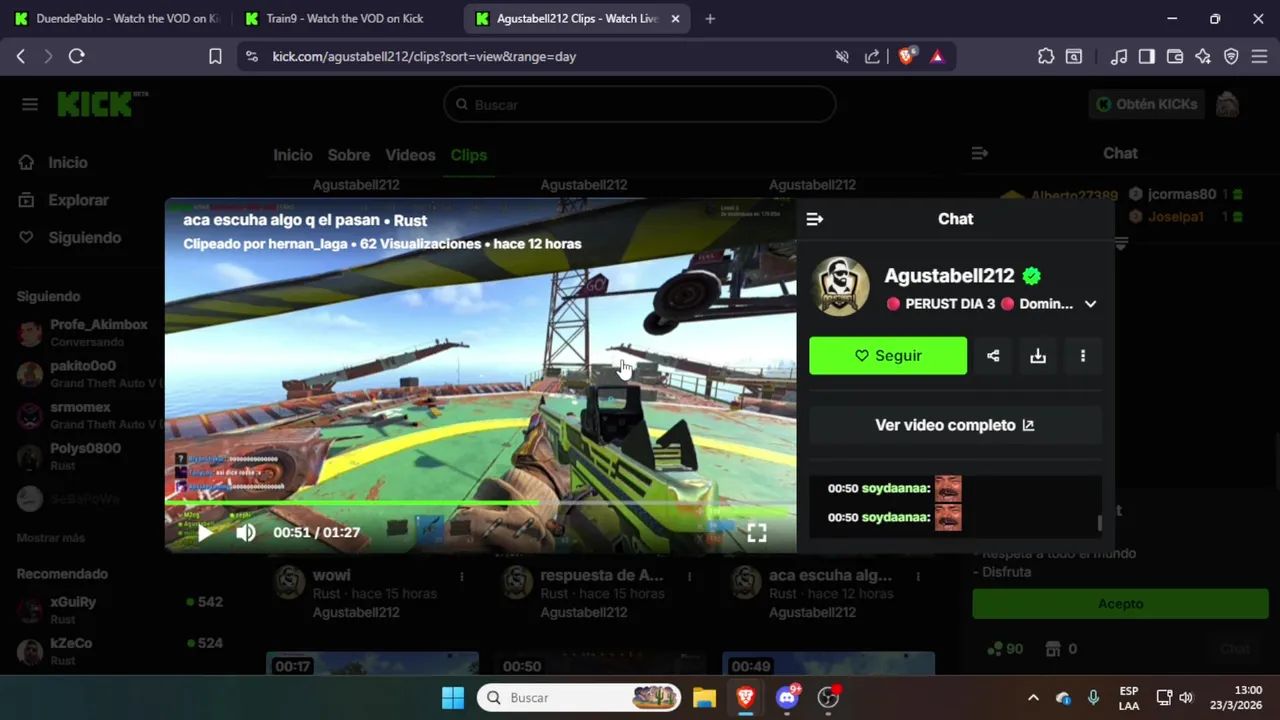Open File Explorer from the taskbar
The width and height of the screenshot is (1280, 720).
pyautogui.click(x=704, y=697)
